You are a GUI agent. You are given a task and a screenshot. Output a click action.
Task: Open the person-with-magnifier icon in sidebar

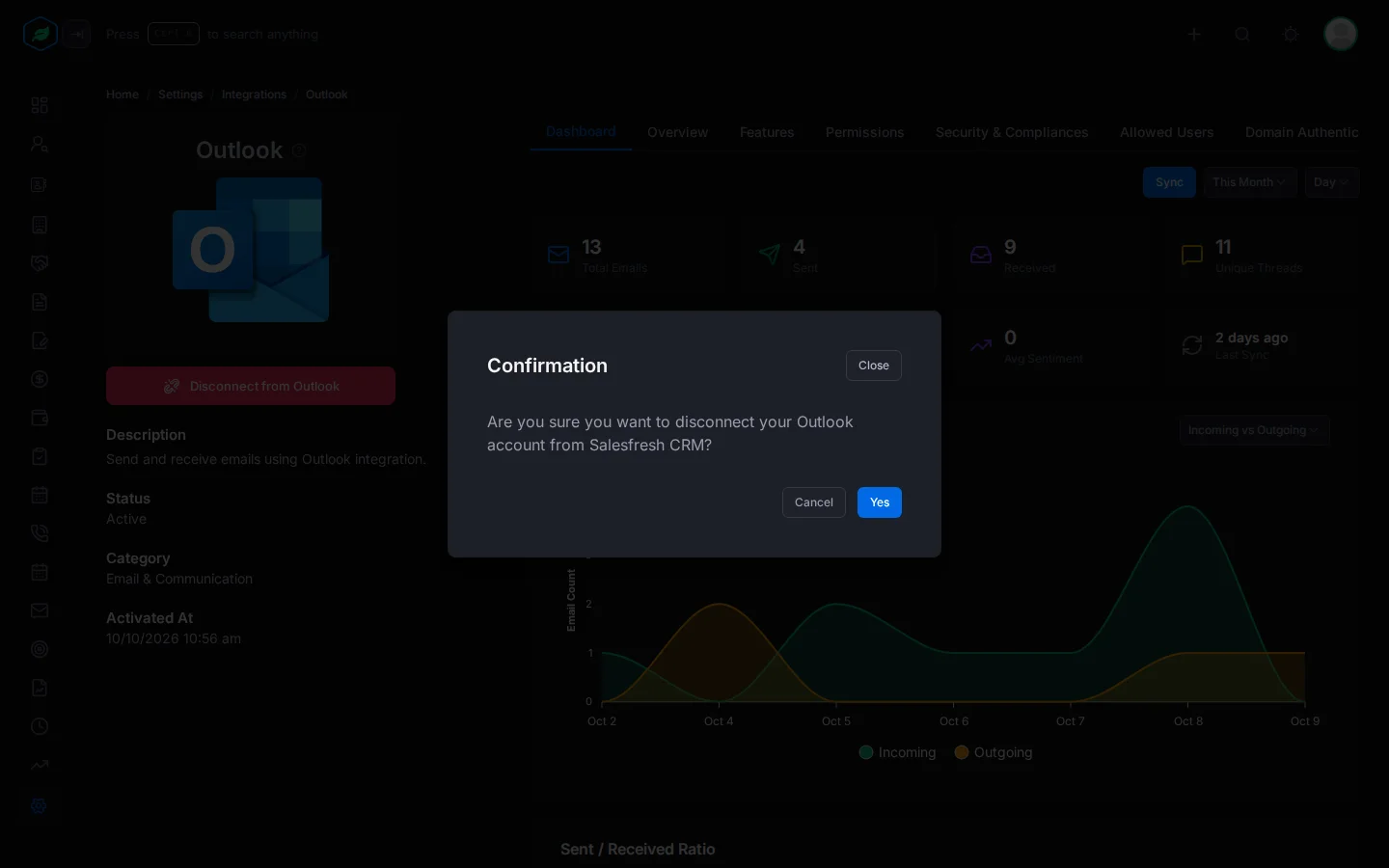(40, 144)
